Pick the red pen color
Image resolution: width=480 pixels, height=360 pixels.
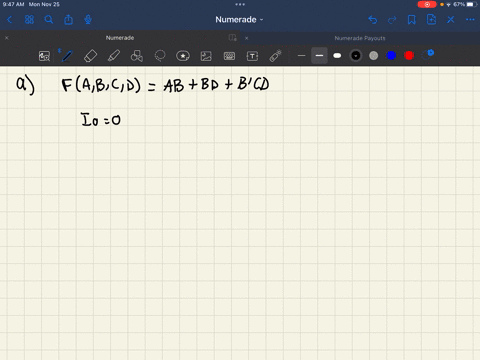[409, 56]
